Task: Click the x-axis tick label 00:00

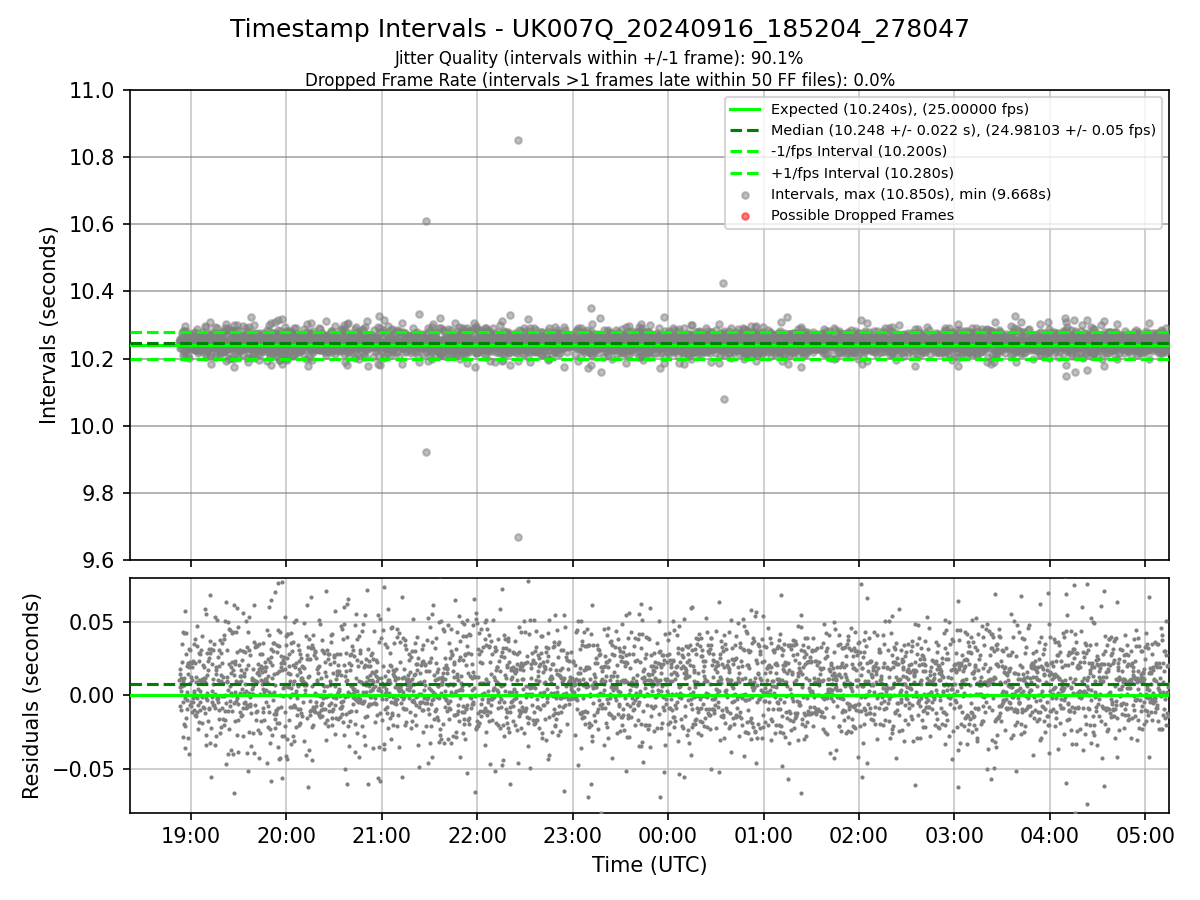Action: click(x=668, y=834)
